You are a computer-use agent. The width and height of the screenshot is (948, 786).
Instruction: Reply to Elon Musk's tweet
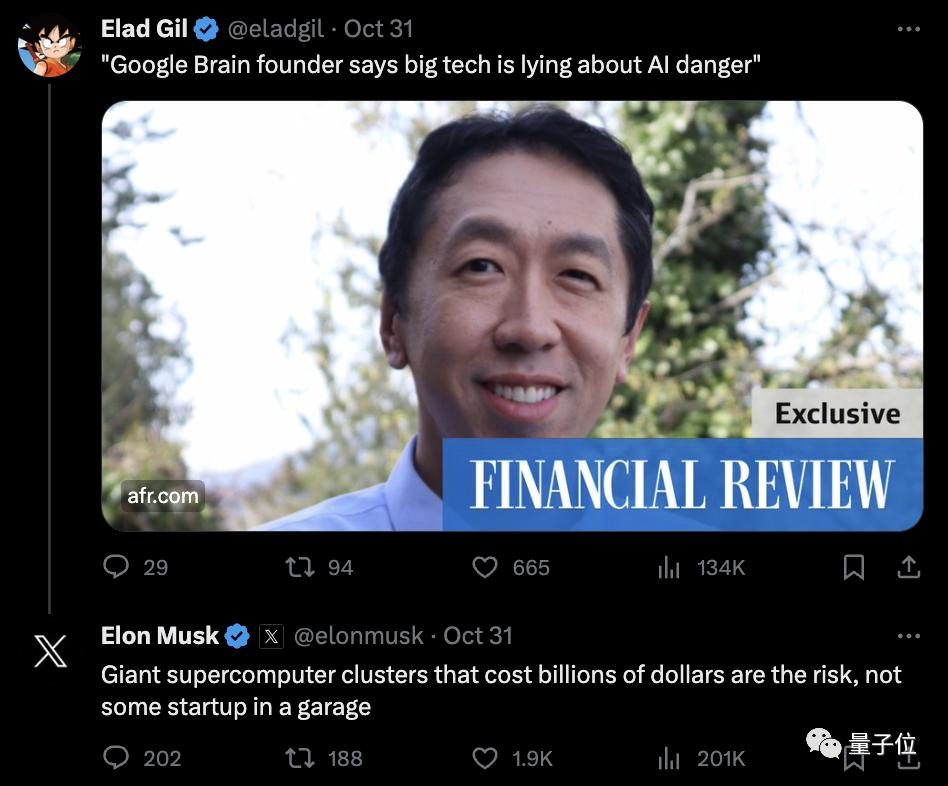click(117, 758)
